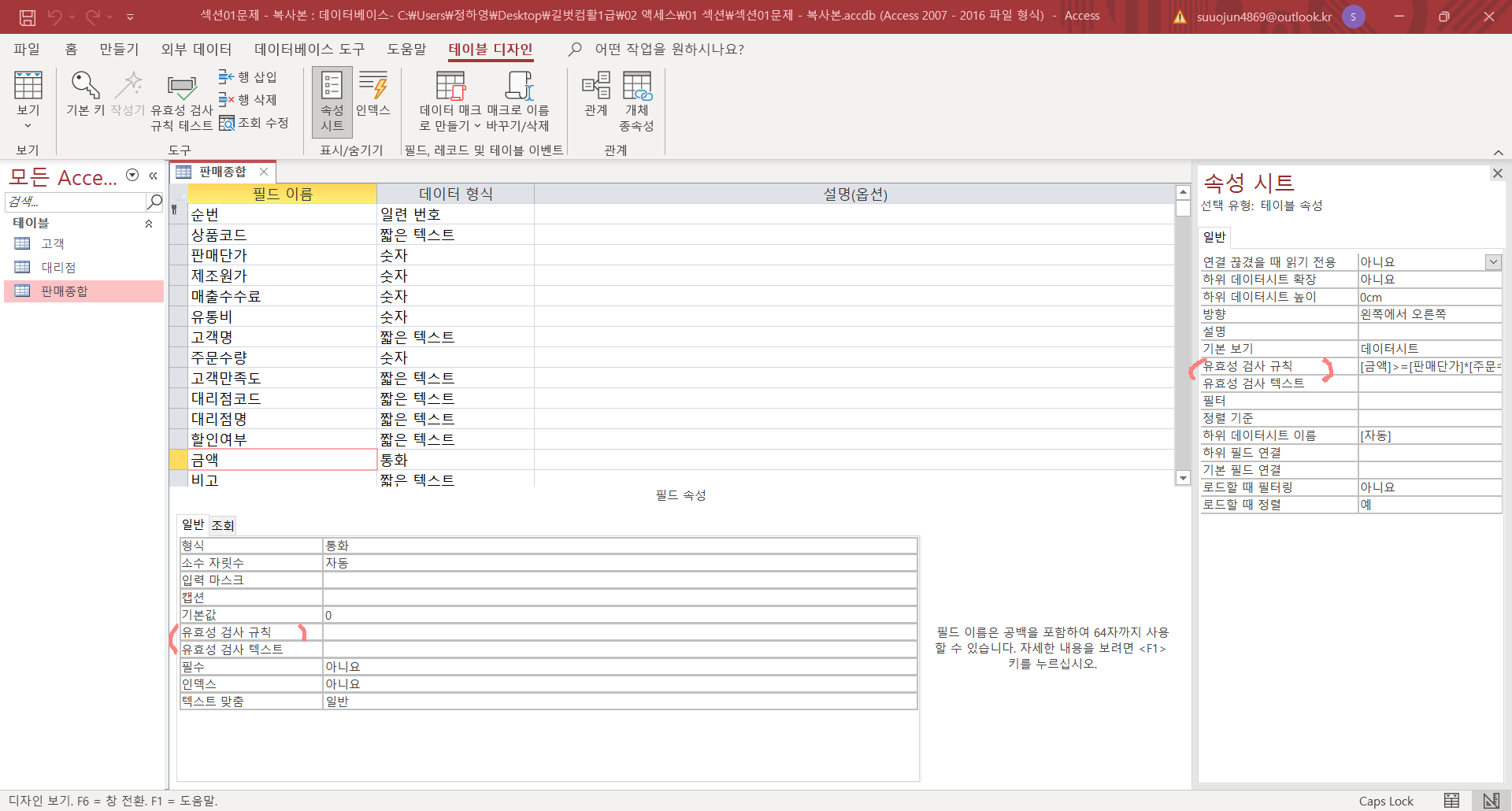Switch to the 조회 field properties tab

(x=223, y=525)
